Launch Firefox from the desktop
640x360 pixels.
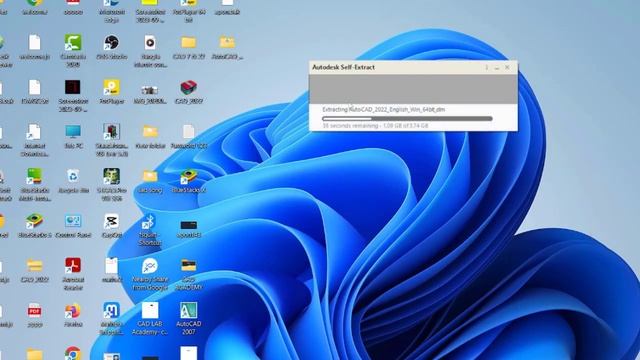73,310
